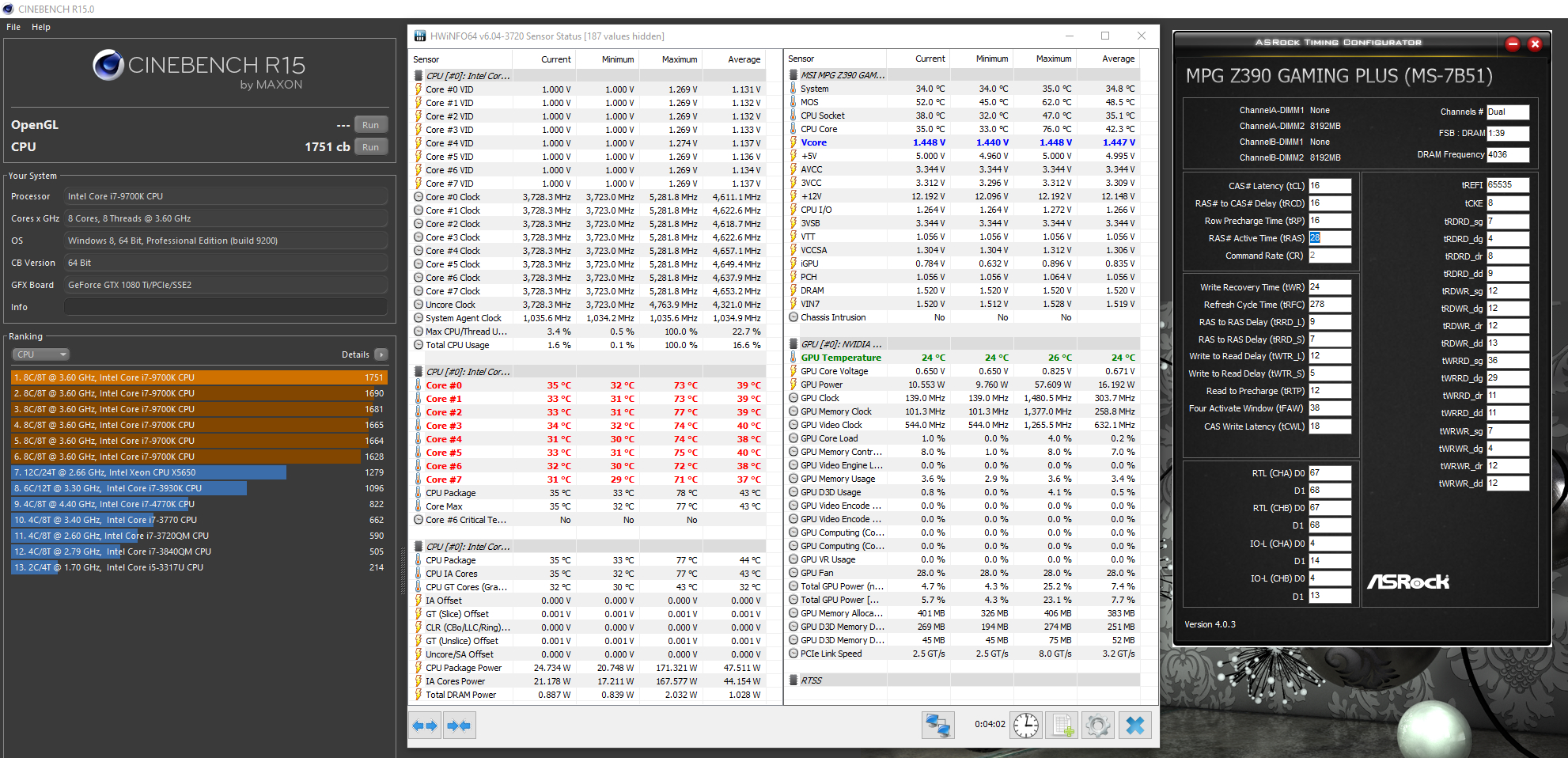The height and width of the screenshot is (758, 1568).
Task: Click the HWiNFO title bar icon
Action: 420,36
